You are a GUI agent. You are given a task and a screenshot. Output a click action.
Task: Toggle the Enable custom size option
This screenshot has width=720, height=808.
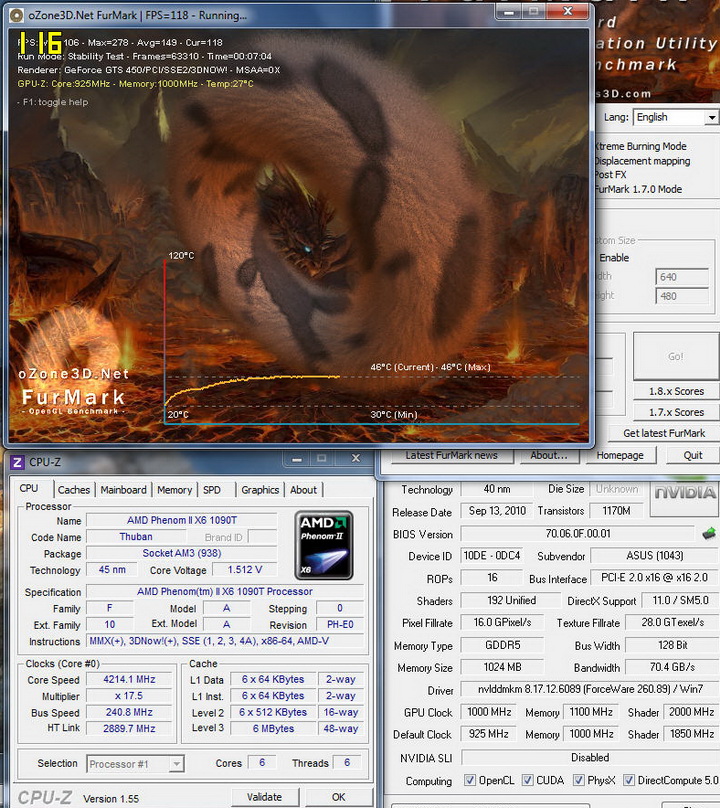click(x=613, y=258)
